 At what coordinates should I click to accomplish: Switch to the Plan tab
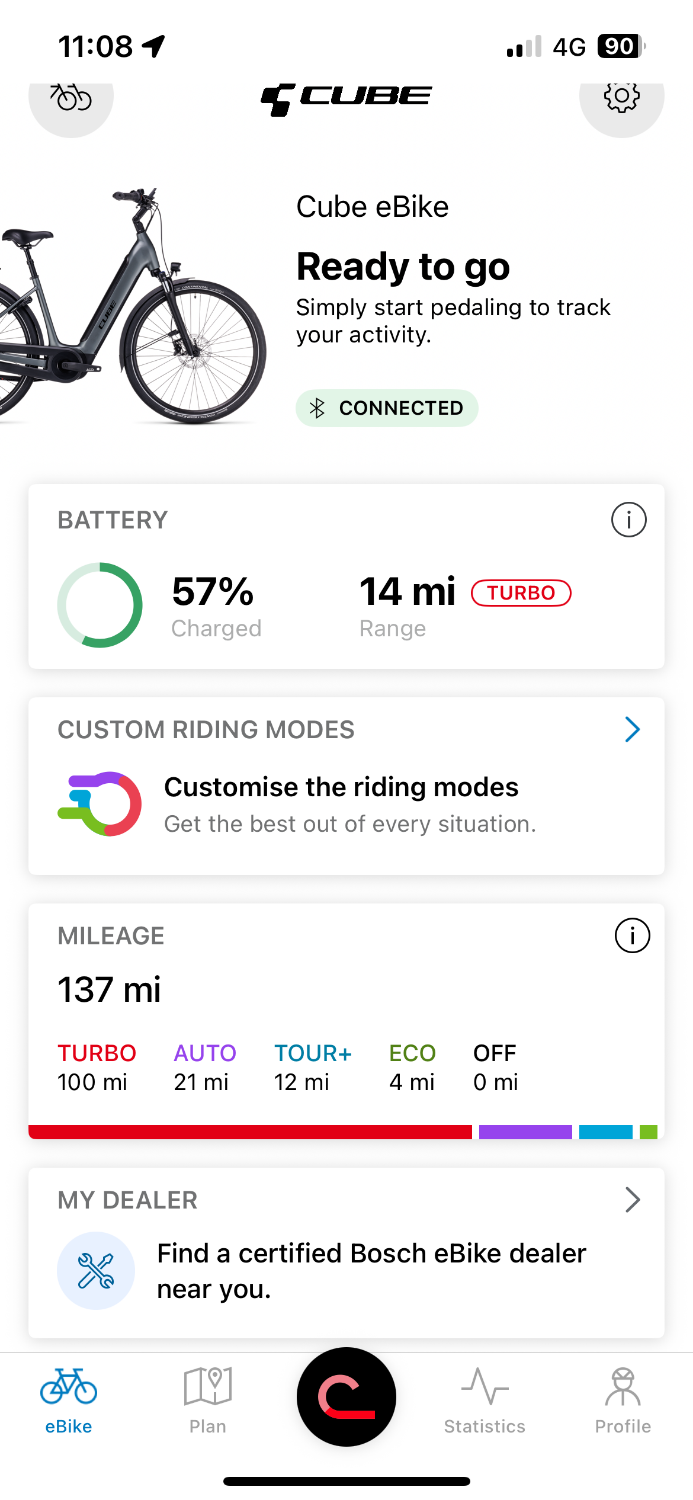208,1400
